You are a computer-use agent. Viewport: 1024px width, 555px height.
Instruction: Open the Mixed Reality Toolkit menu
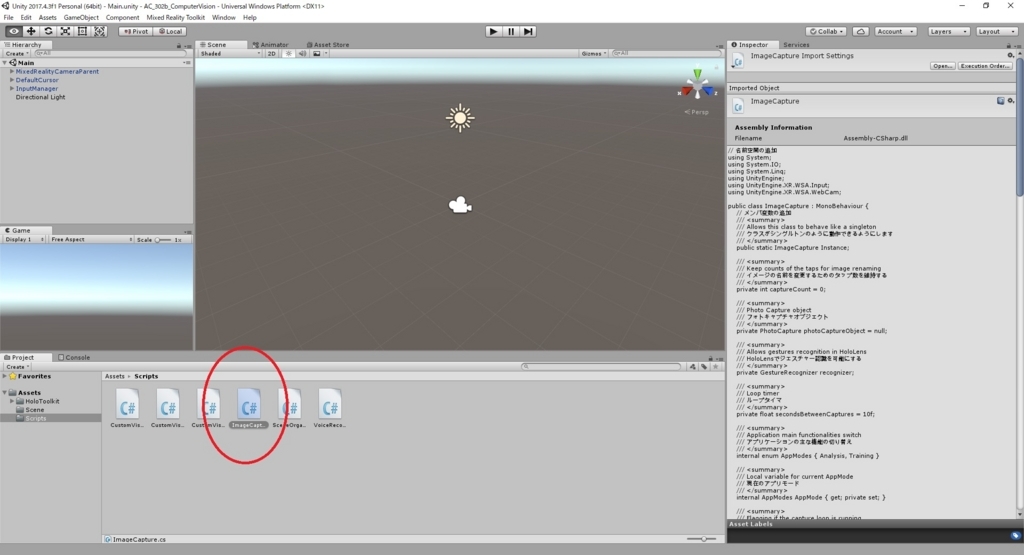[x=175, y=18]
